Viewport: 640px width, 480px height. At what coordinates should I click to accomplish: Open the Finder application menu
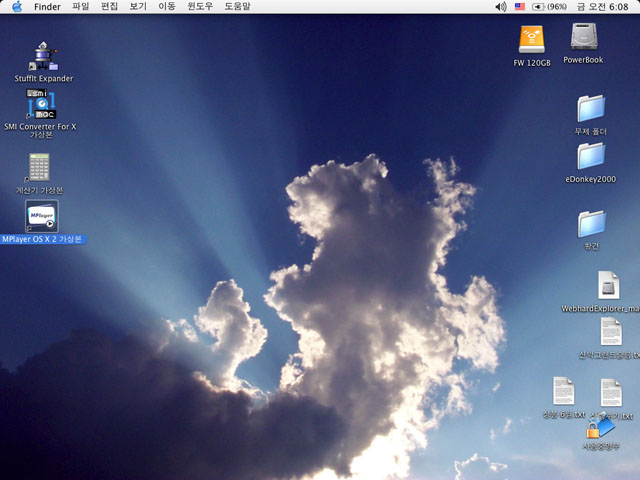(47, 7)
